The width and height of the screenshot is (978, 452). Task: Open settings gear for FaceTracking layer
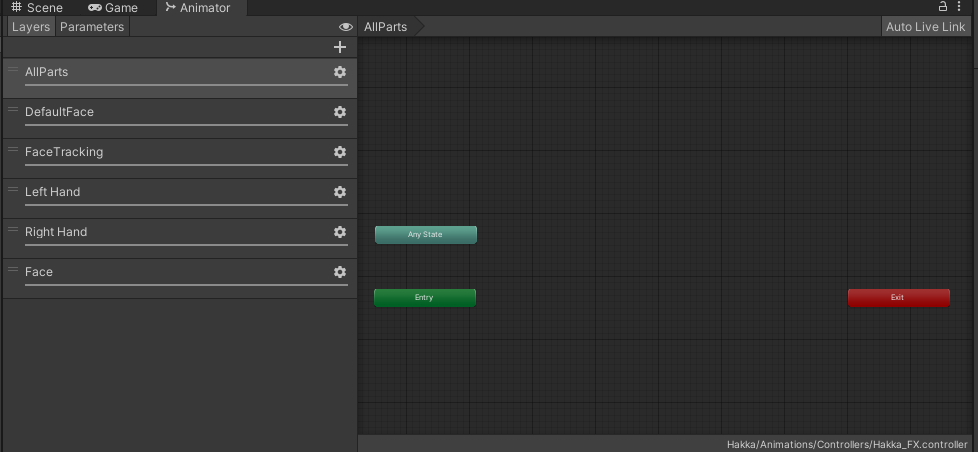tap(339, 151)
